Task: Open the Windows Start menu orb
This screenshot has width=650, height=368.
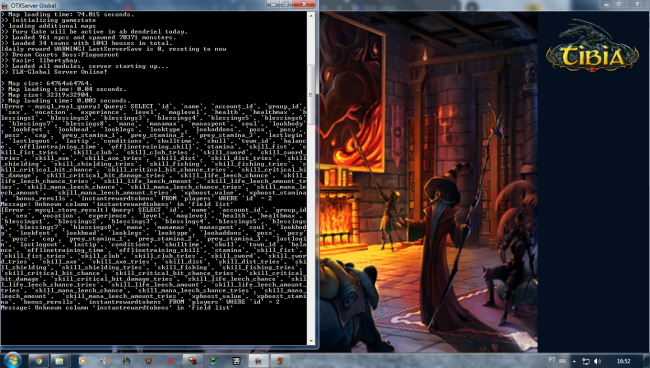Action: click(x=12, y=360)
